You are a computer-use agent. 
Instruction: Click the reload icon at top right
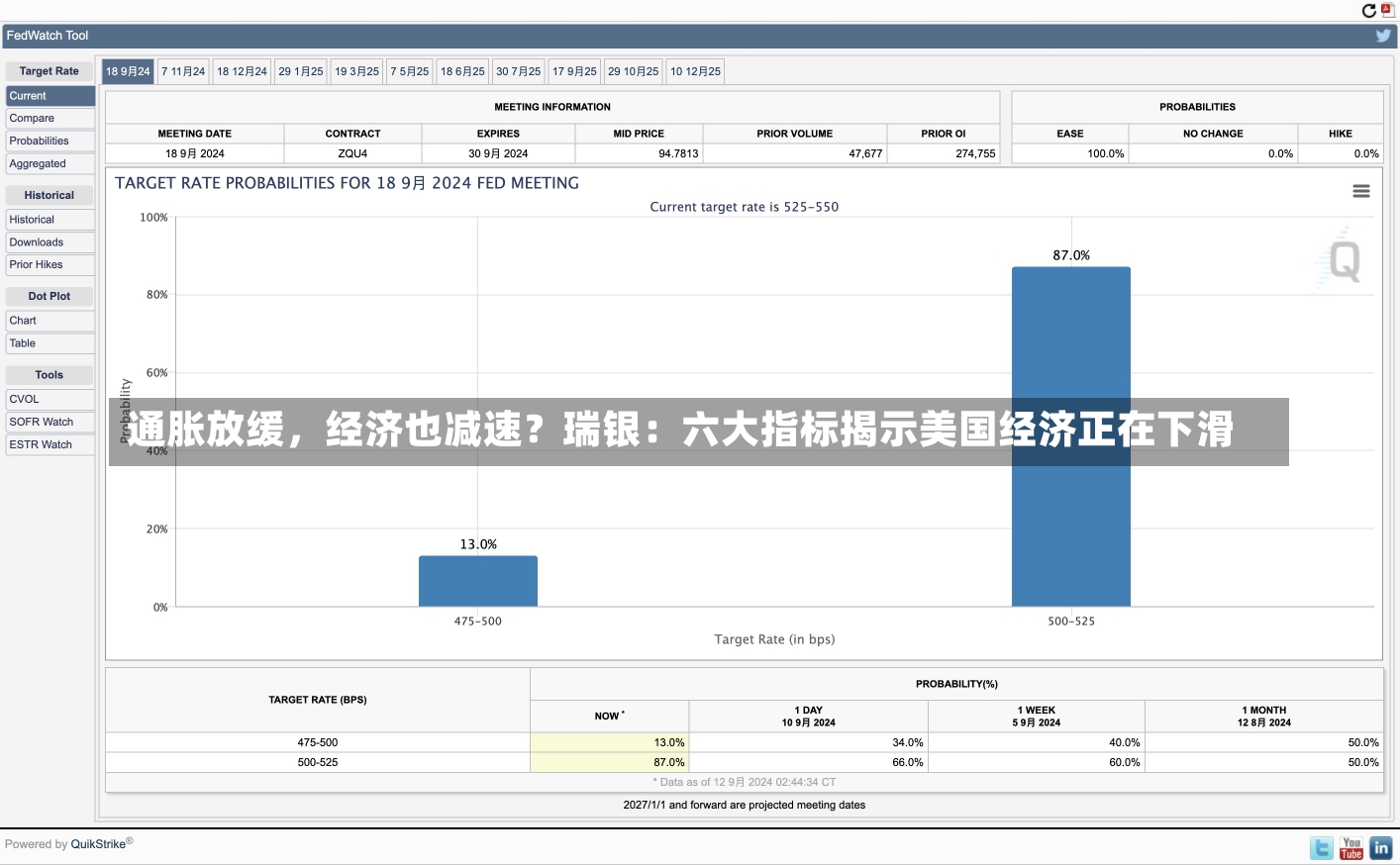[x=1369, y=11]
